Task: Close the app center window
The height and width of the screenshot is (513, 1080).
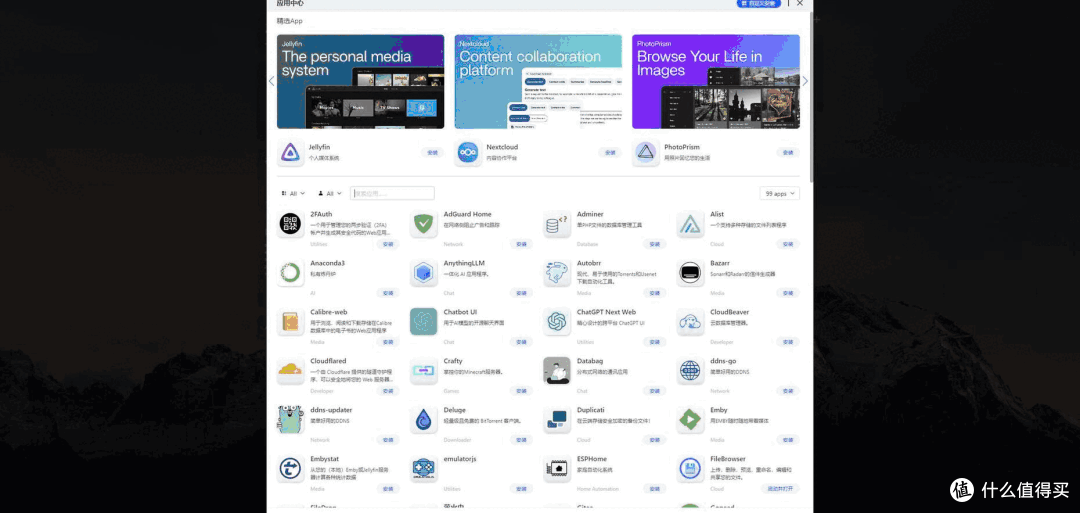Action: coord(800,3)
